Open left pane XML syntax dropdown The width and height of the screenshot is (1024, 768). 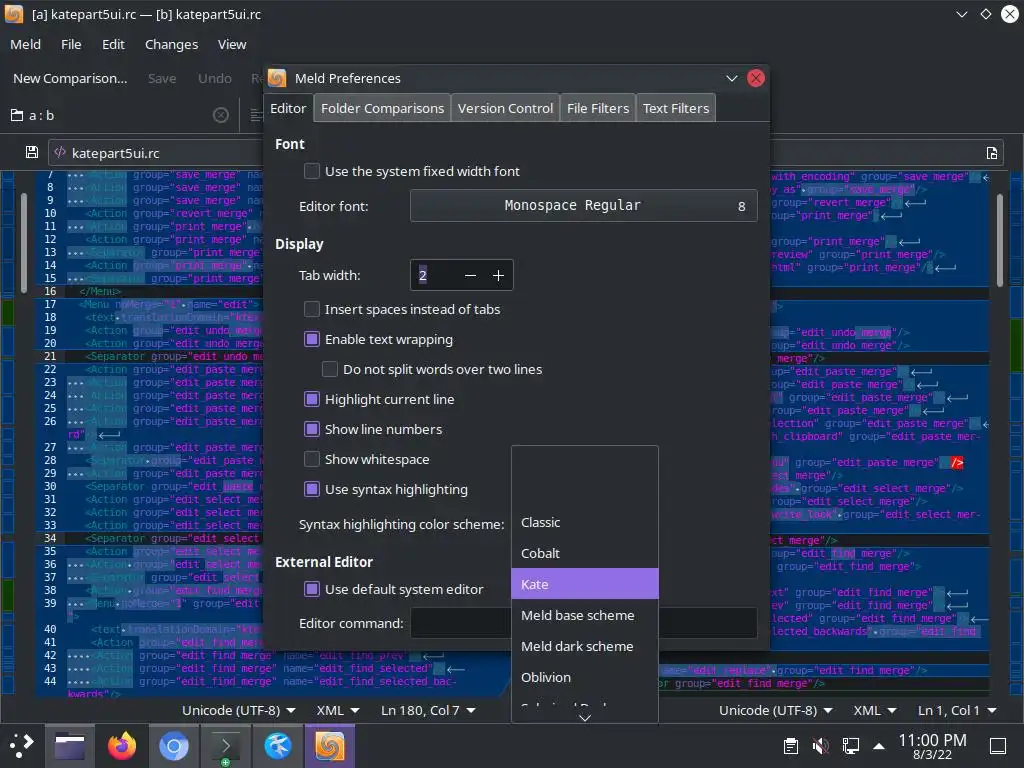tap(338, 710)
